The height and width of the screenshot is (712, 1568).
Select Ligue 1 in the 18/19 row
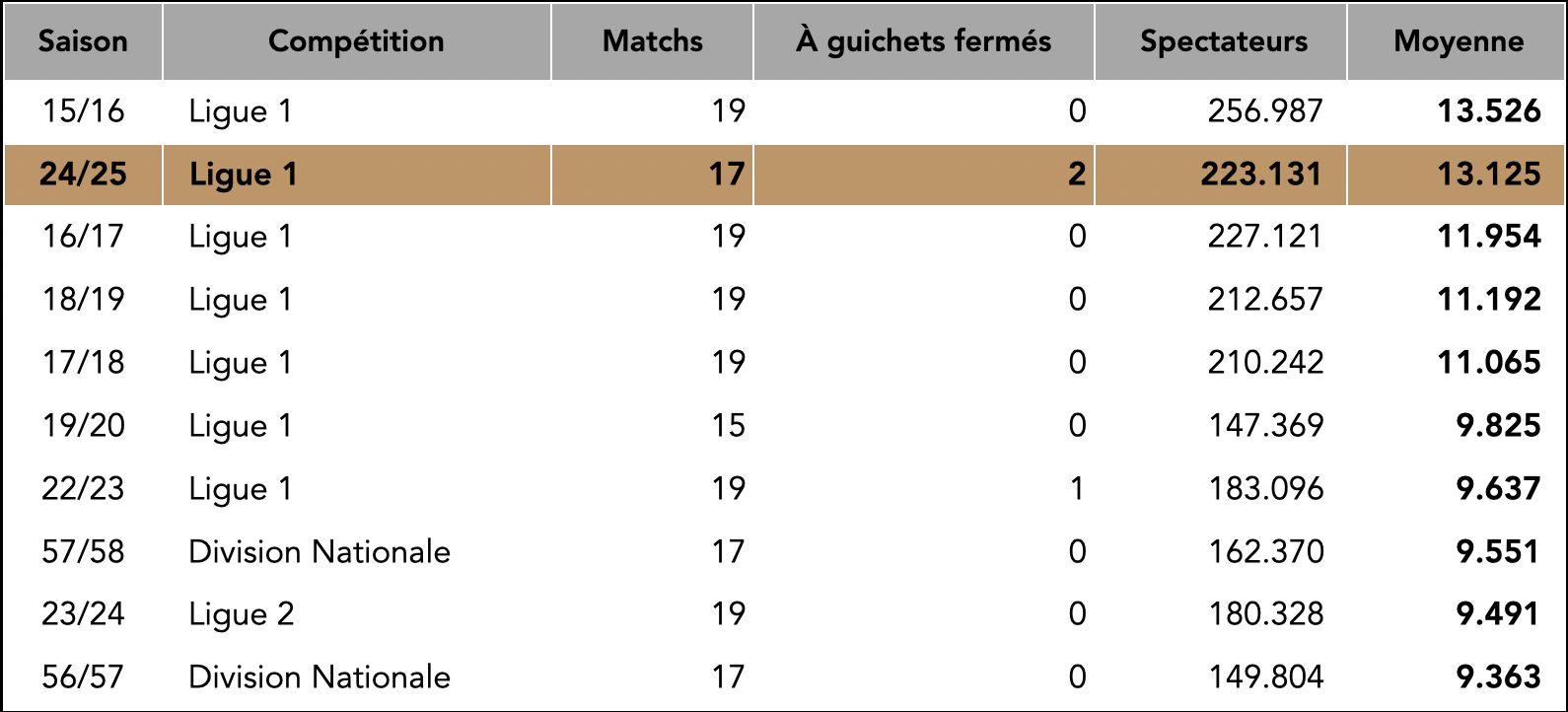[242, 300]
